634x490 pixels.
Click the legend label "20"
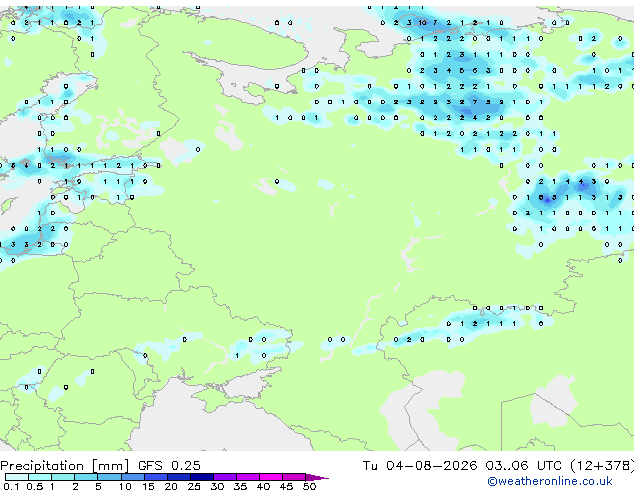tap(171, 486)
